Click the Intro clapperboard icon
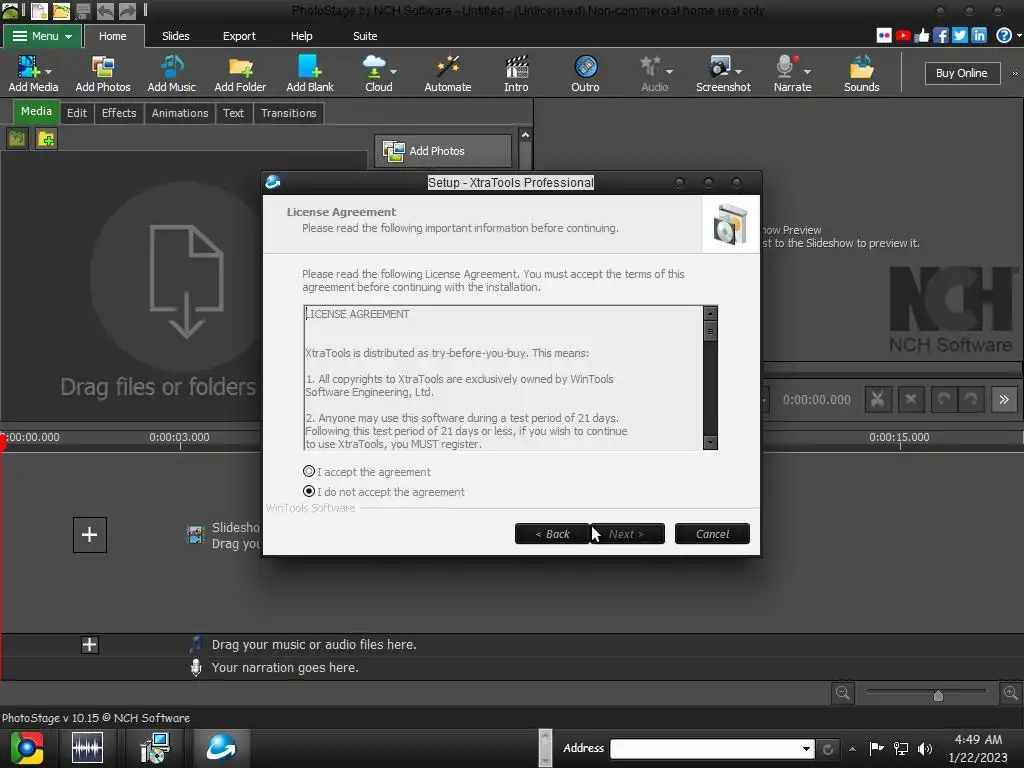Image resolution: width=1024 pixels, height=768 pixels. 516,67
